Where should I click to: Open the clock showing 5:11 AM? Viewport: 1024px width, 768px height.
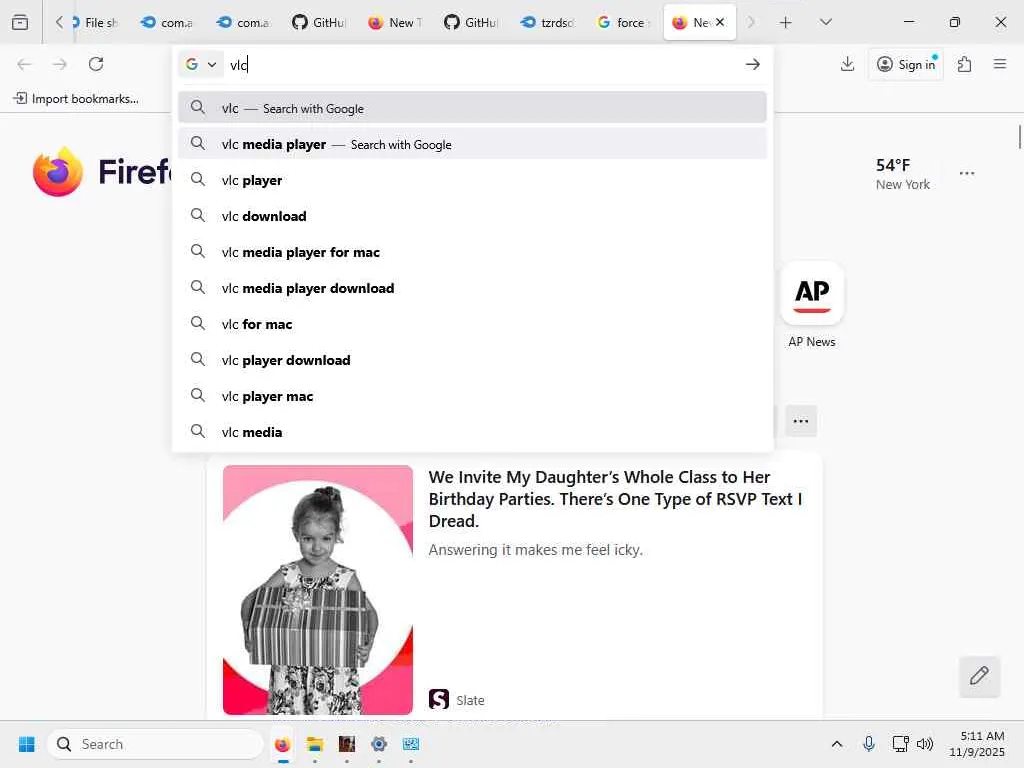pyautogui.click(x=978, y=744)
